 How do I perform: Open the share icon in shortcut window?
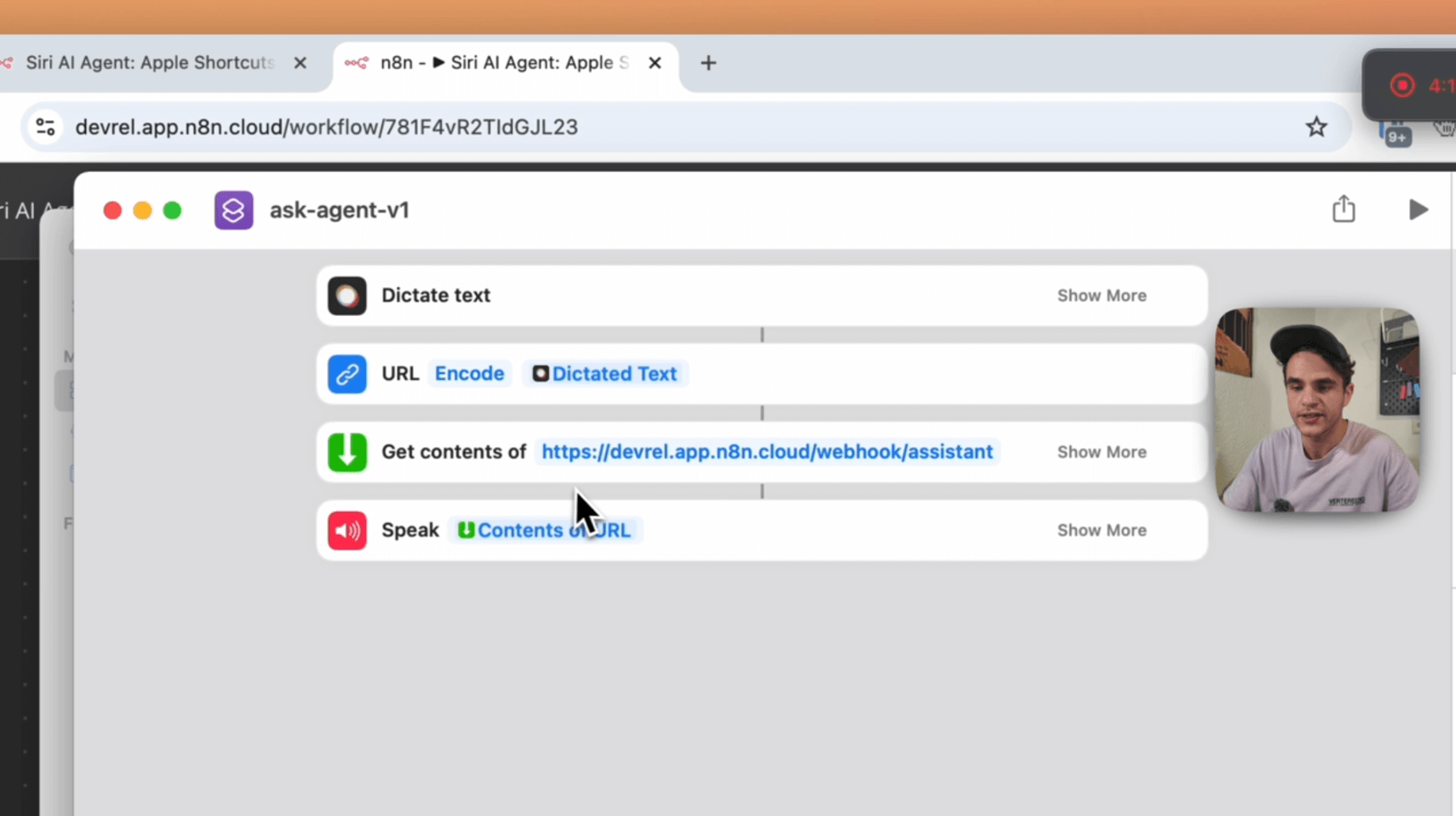[1344, 209]
